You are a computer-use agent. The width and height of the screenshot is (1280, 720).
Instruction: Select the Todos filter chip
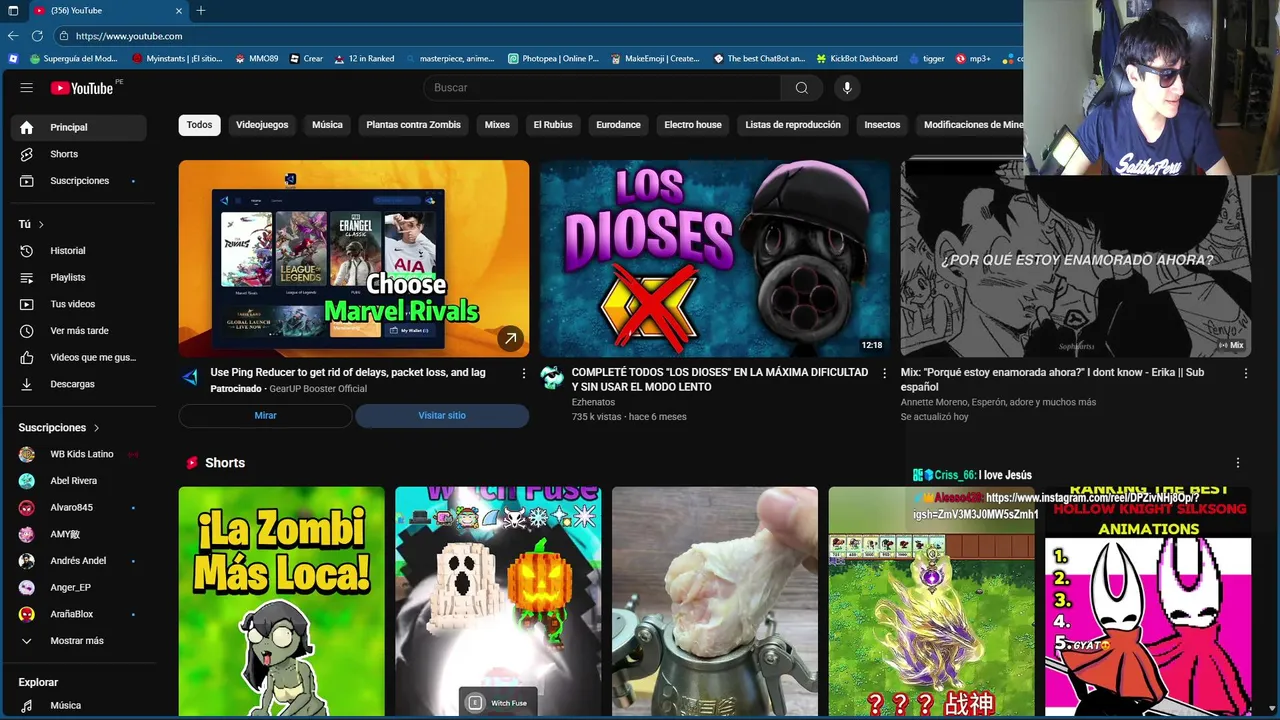click(x=199, y=125)
